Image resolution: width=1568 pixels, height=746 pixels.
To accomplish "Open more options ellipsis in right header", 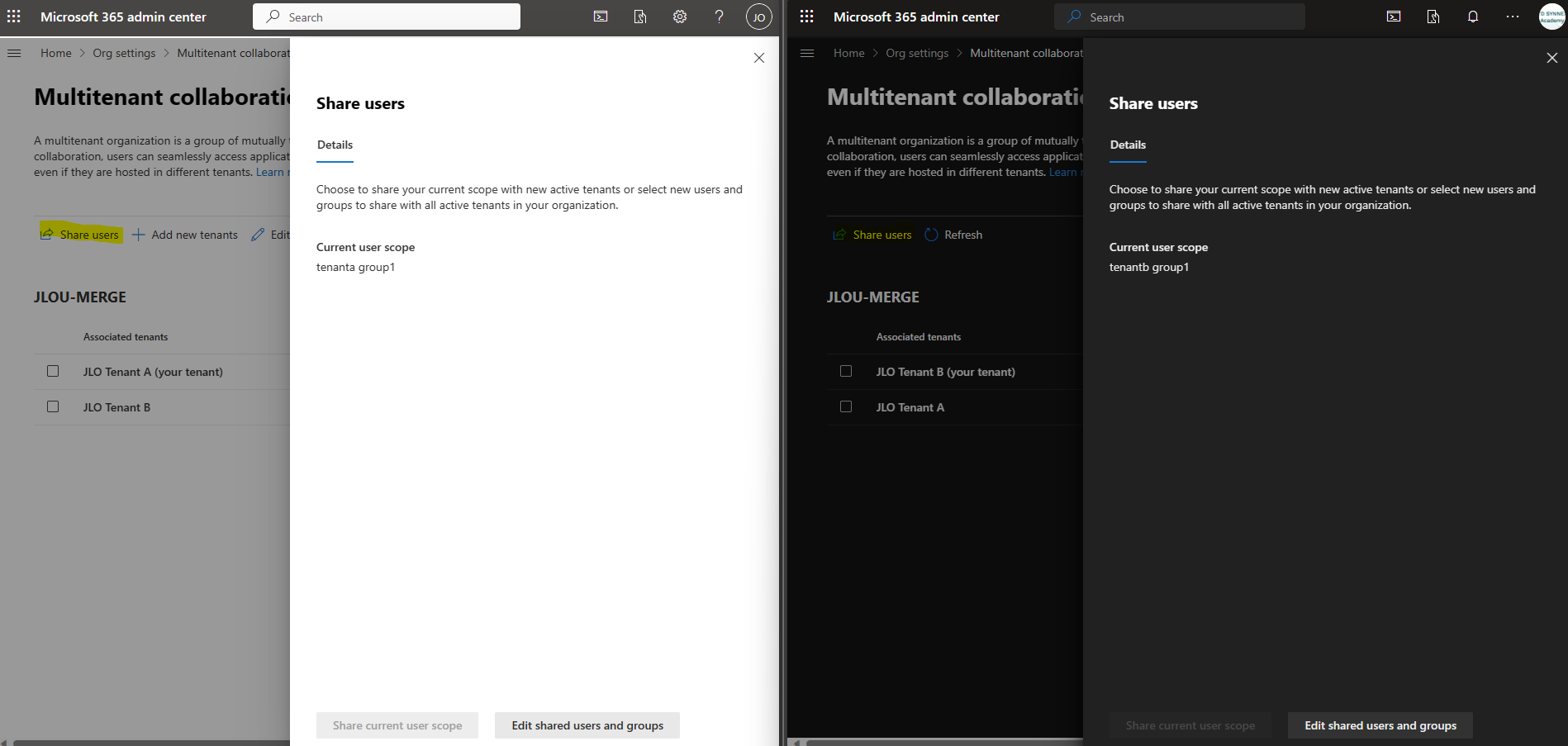I will coord(1513,17).
